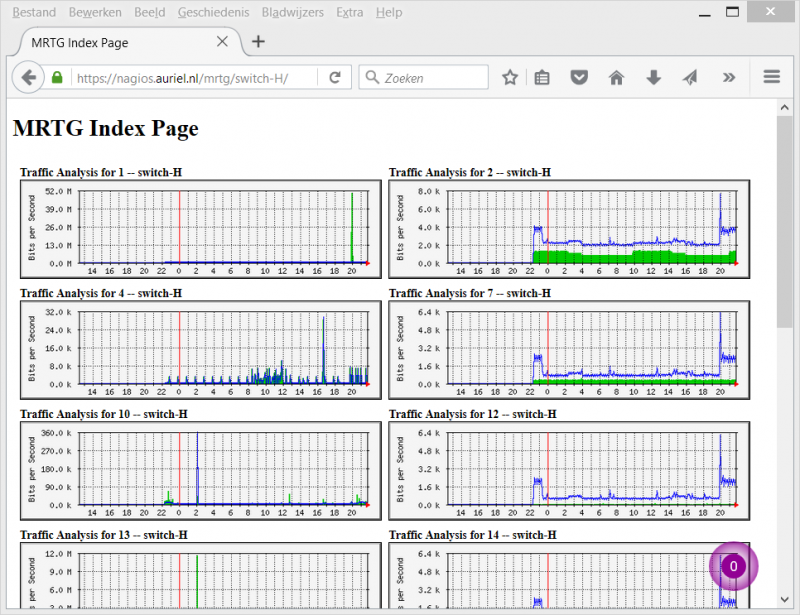Open the hamburger application menu
Screen dimensions: 800x615
click(771, 77)
